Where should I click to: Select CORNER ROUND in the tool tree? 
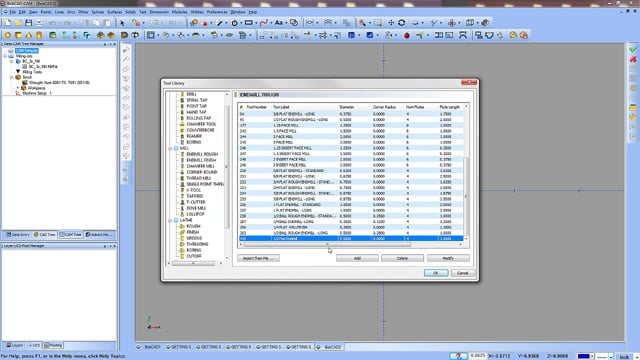[202, 172]
